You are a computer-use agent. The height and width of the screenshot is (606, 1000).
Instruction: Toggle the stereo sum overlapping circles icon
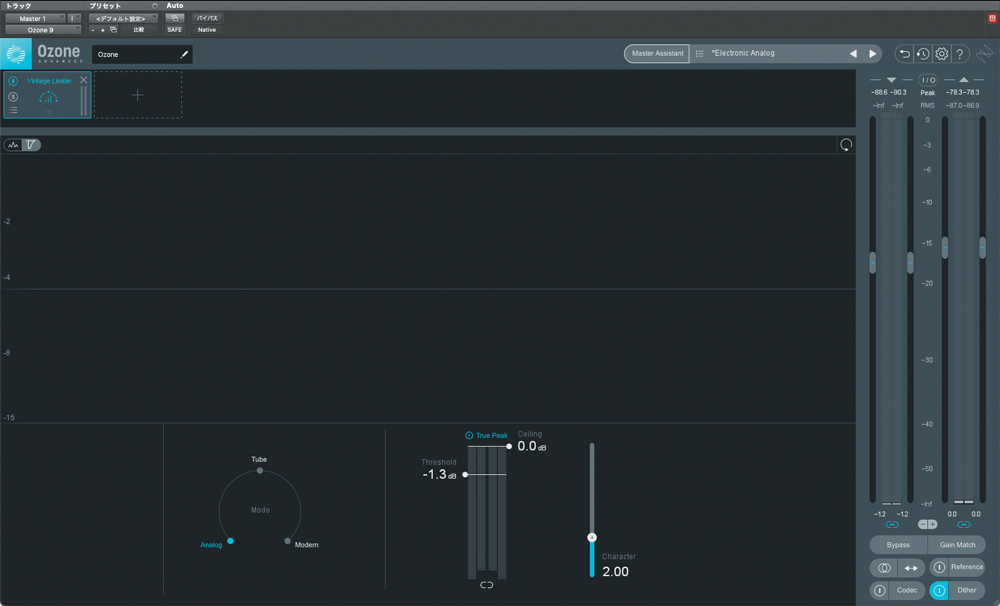coord(884,568)
